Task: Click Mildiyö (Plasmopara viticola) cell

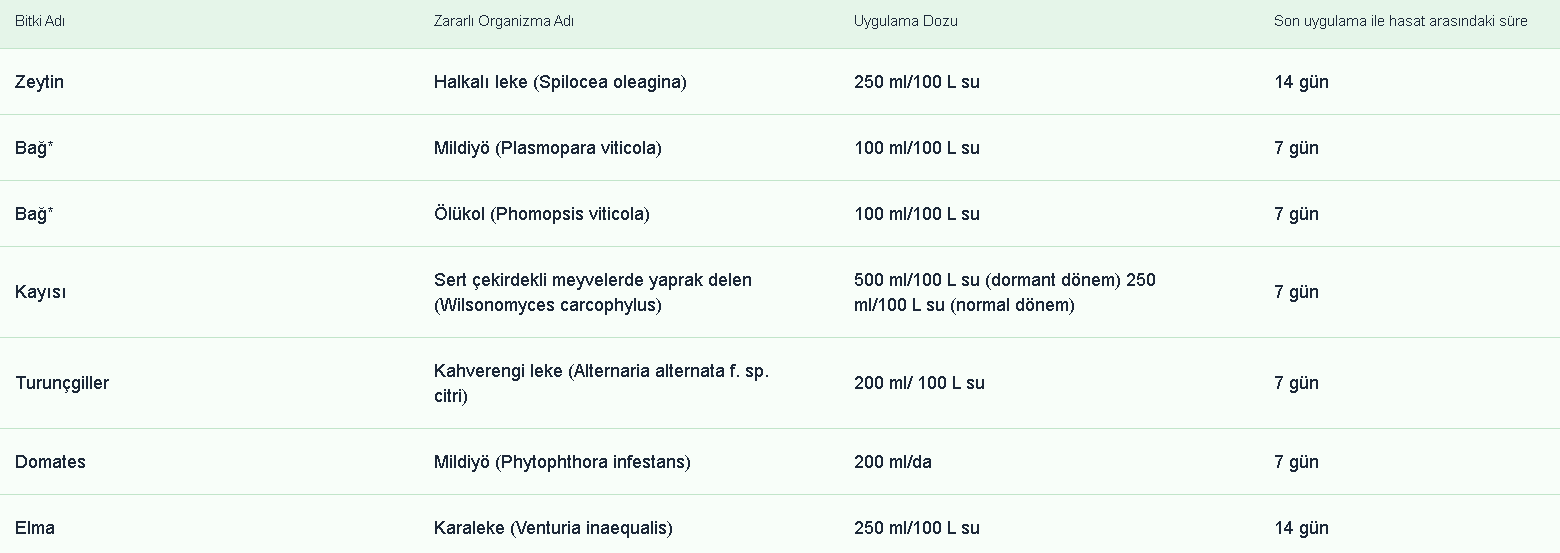Action: click(x=547, y=148)
